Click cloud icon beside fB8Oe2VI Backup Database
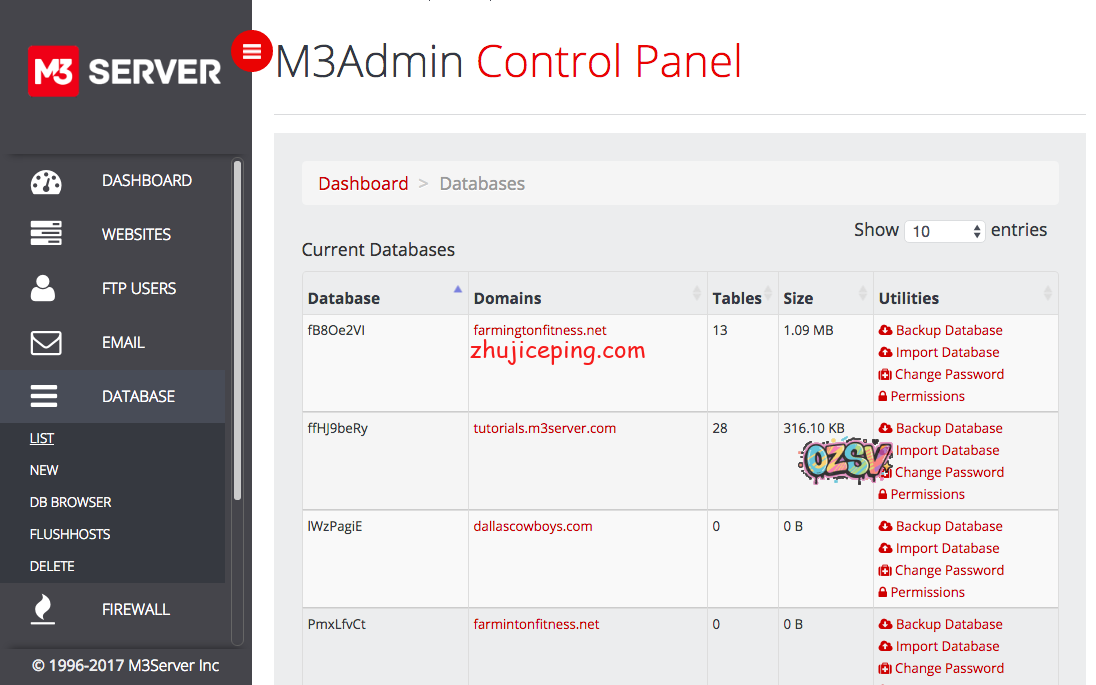 click(885, 331)
